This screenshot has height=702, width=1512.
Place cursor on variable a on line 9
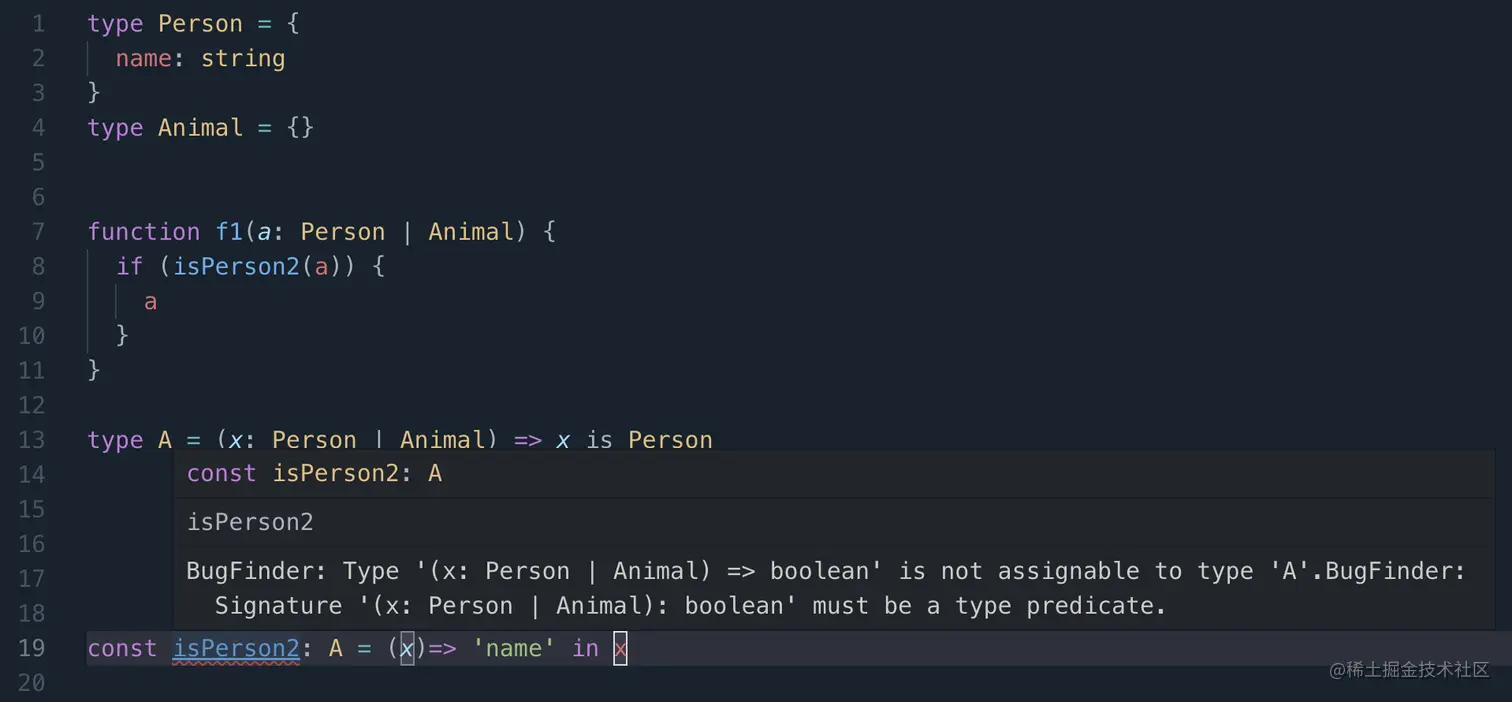pos(150,301)
